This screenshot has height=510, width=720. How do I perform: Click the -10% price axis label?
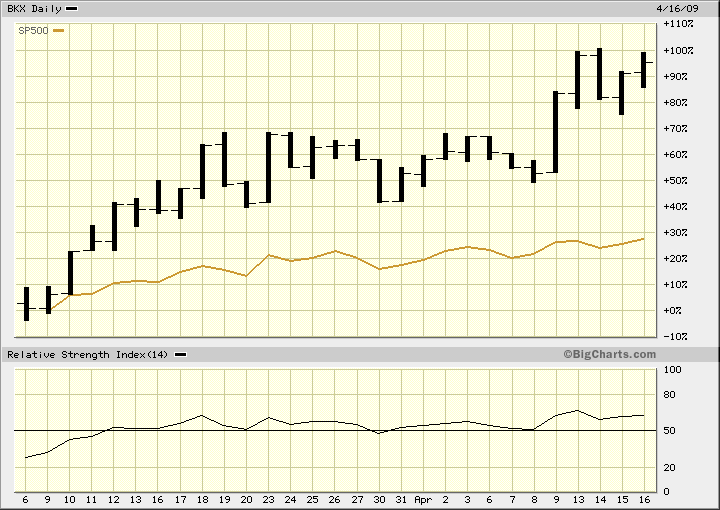click(675, 336)
